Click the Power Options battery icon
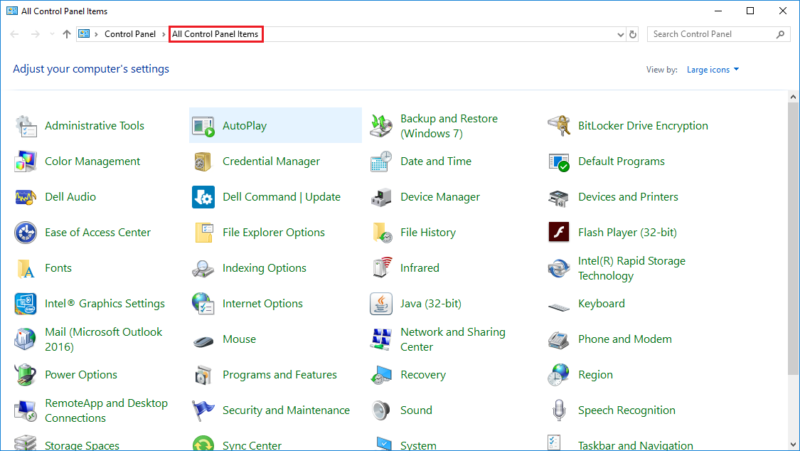Viewport: 800px width, 451px height. point(26,375)
